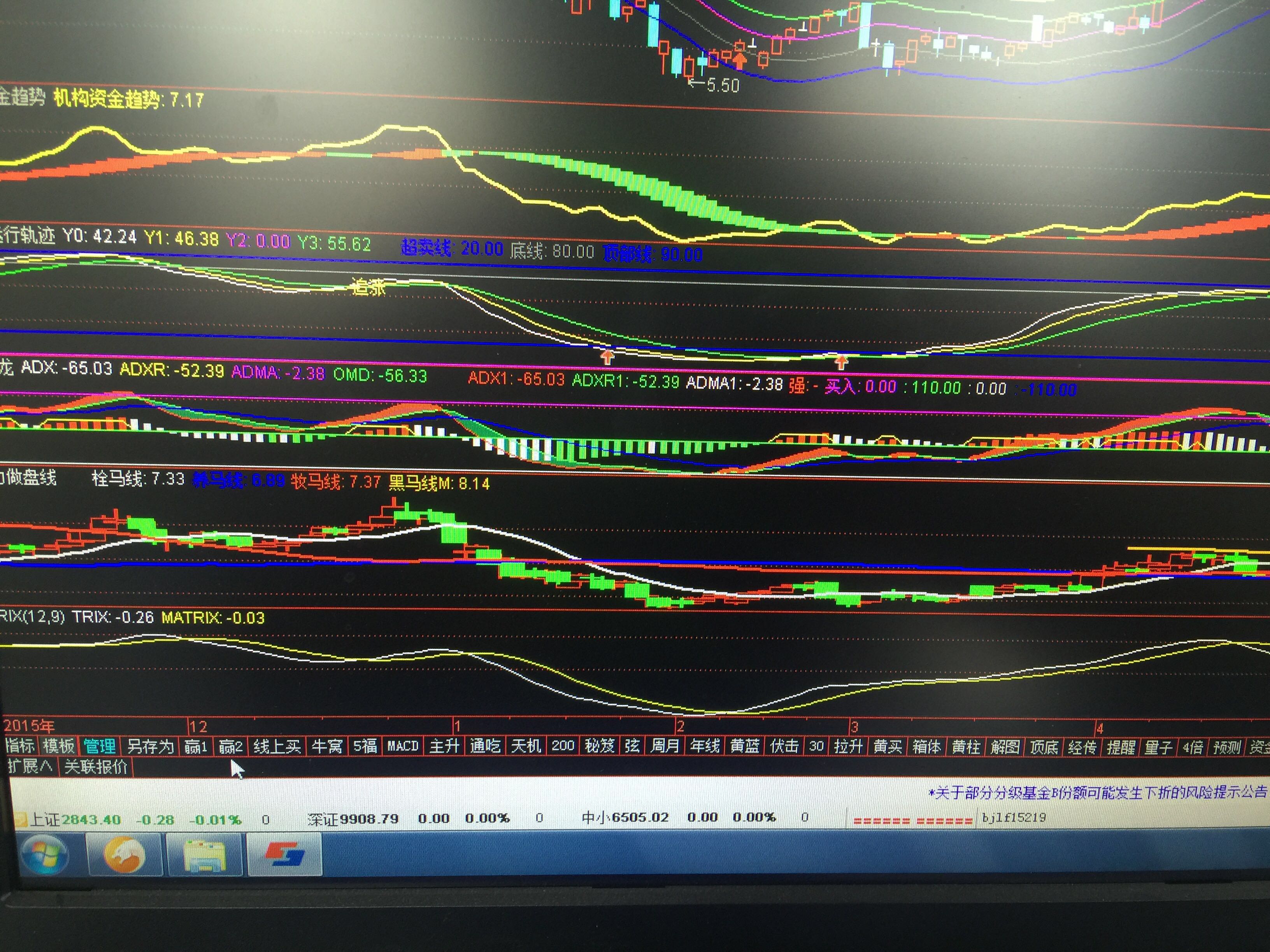Select the 伏击 template tab
Viewport: 1270px width, 952px height.
(785, 745)
